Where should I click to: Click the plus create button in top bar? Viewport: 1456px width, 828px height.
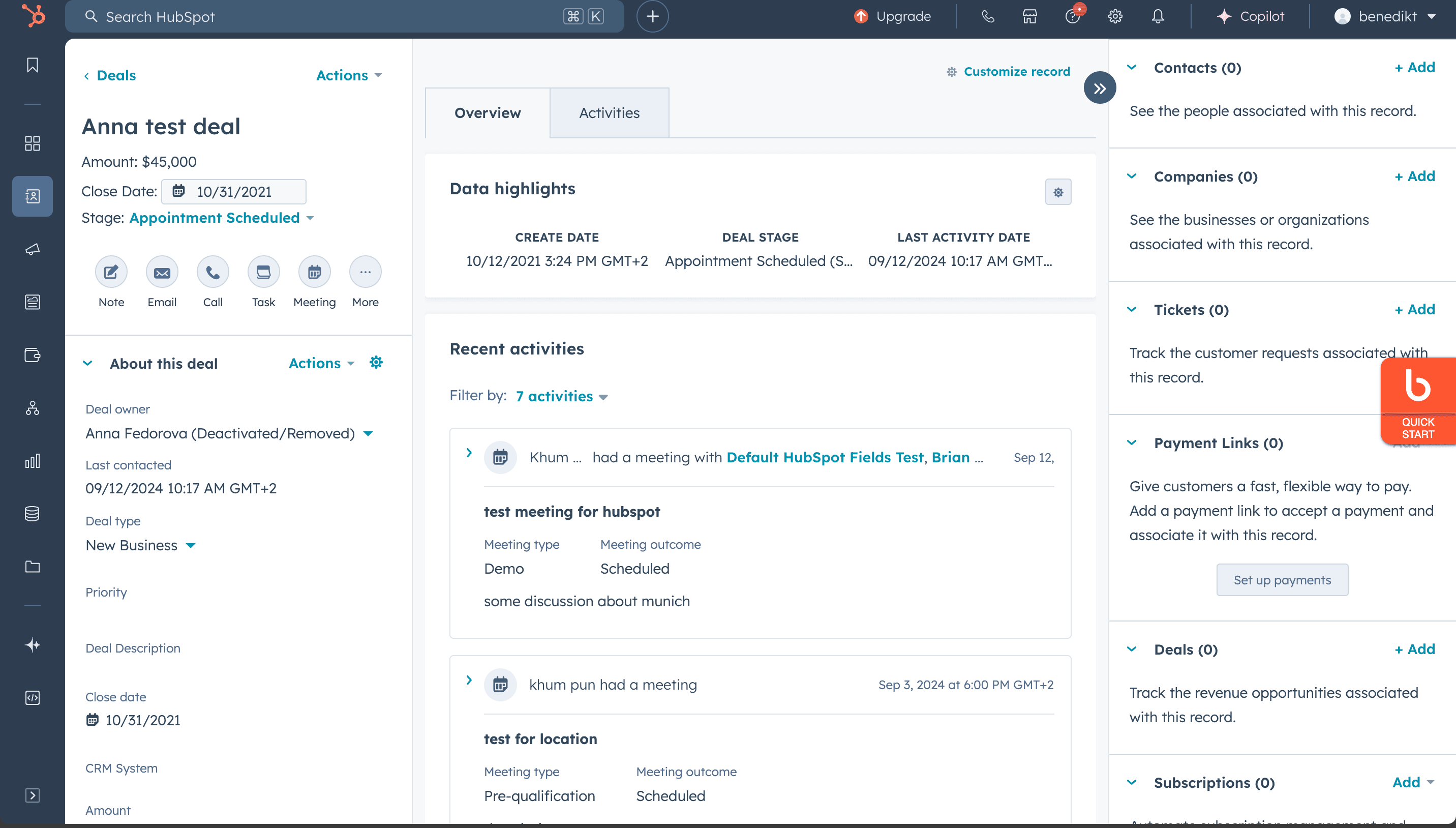652,16
